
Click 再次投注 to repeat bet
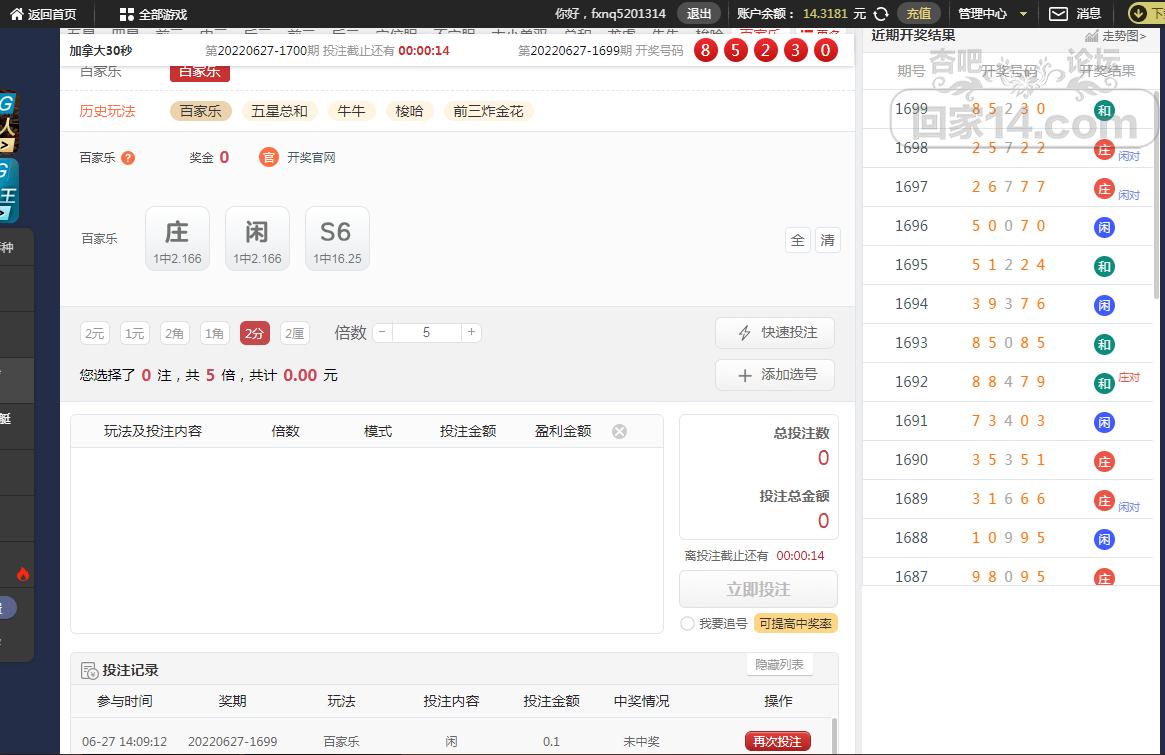click(x=777, y=741)
